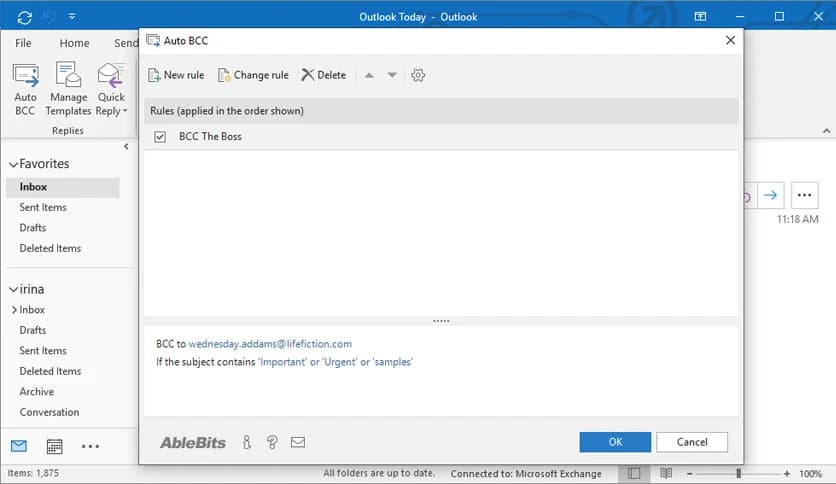Click the 100% zoom level
This screenshot has height=484, width=836.
810,473
